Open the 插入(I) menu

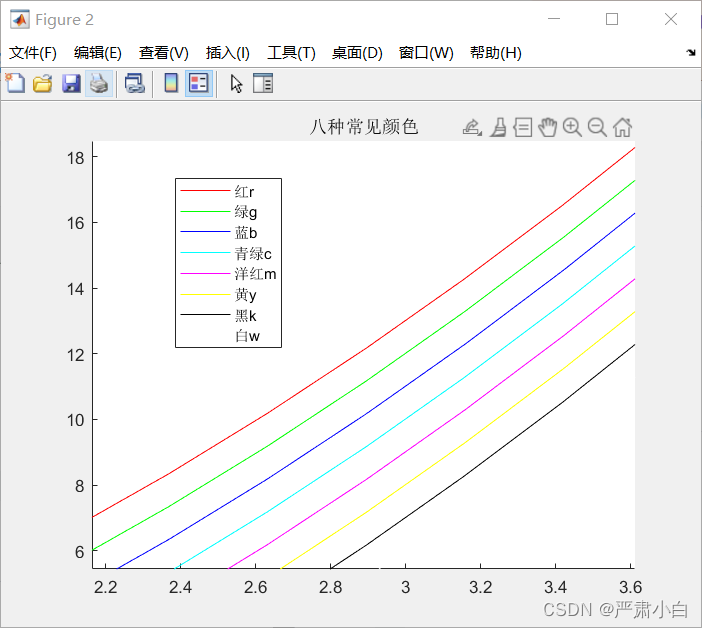[x=227, y=53]
